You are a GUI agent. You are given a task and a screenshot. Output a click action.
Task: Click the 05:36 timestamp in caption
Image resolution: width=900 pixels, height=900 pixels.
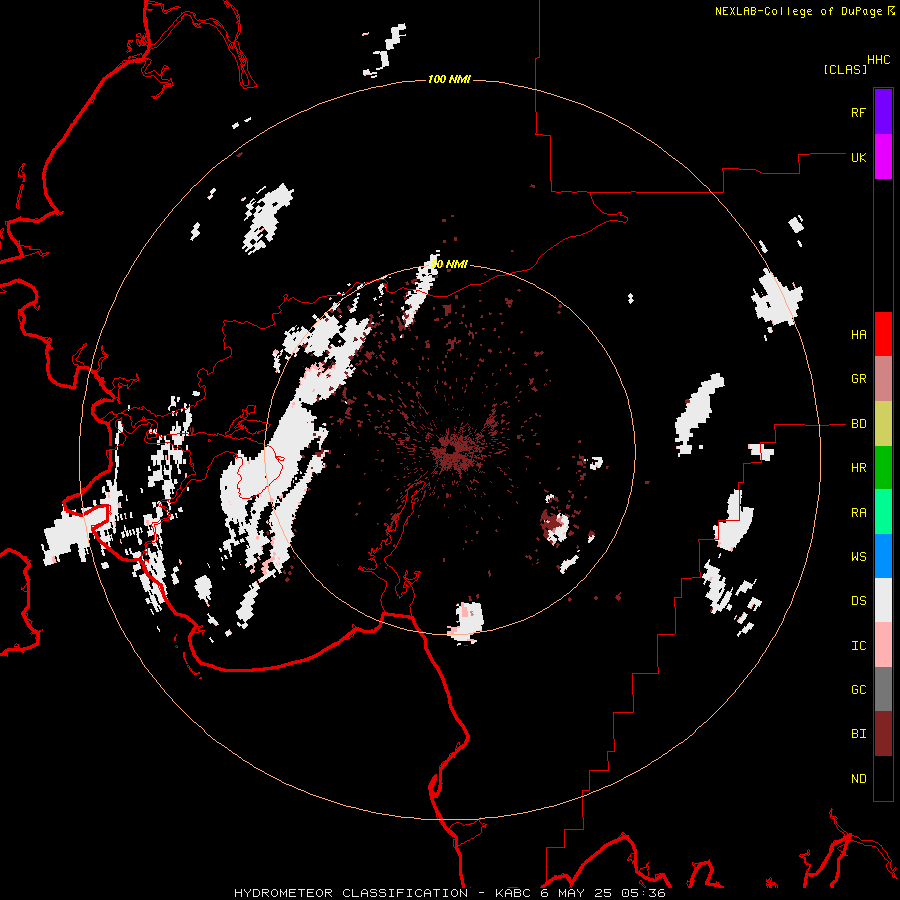[643, 893]
